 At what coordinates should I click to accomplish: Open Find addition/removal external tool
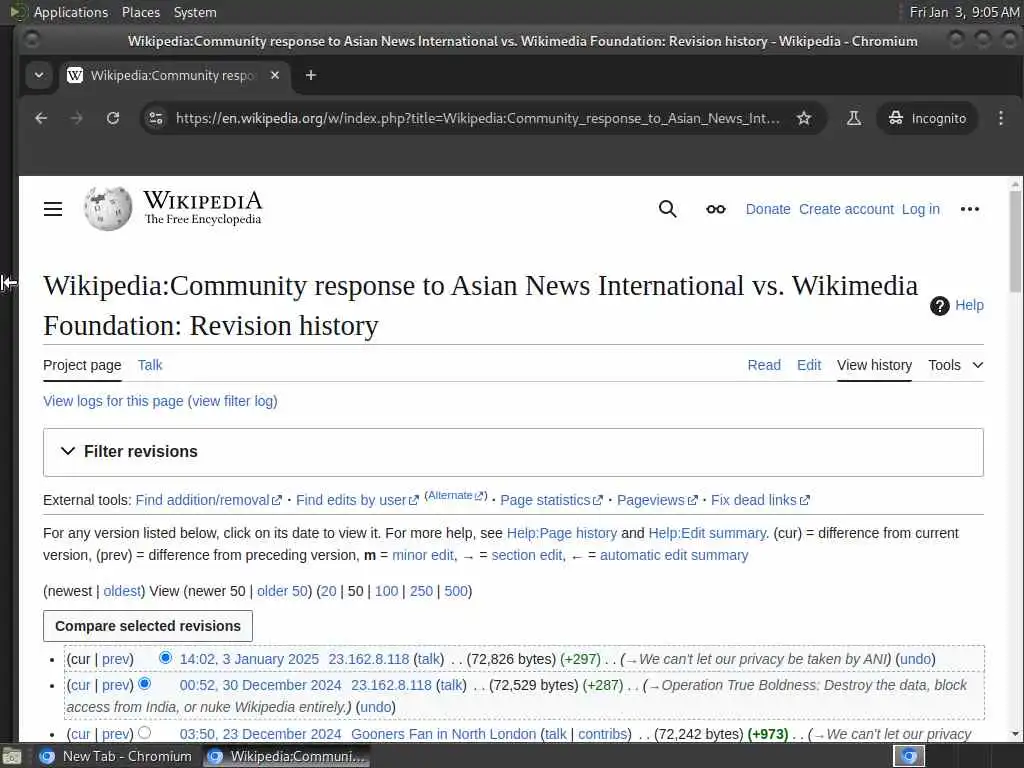pyautogui.click(x=208, y=500)
